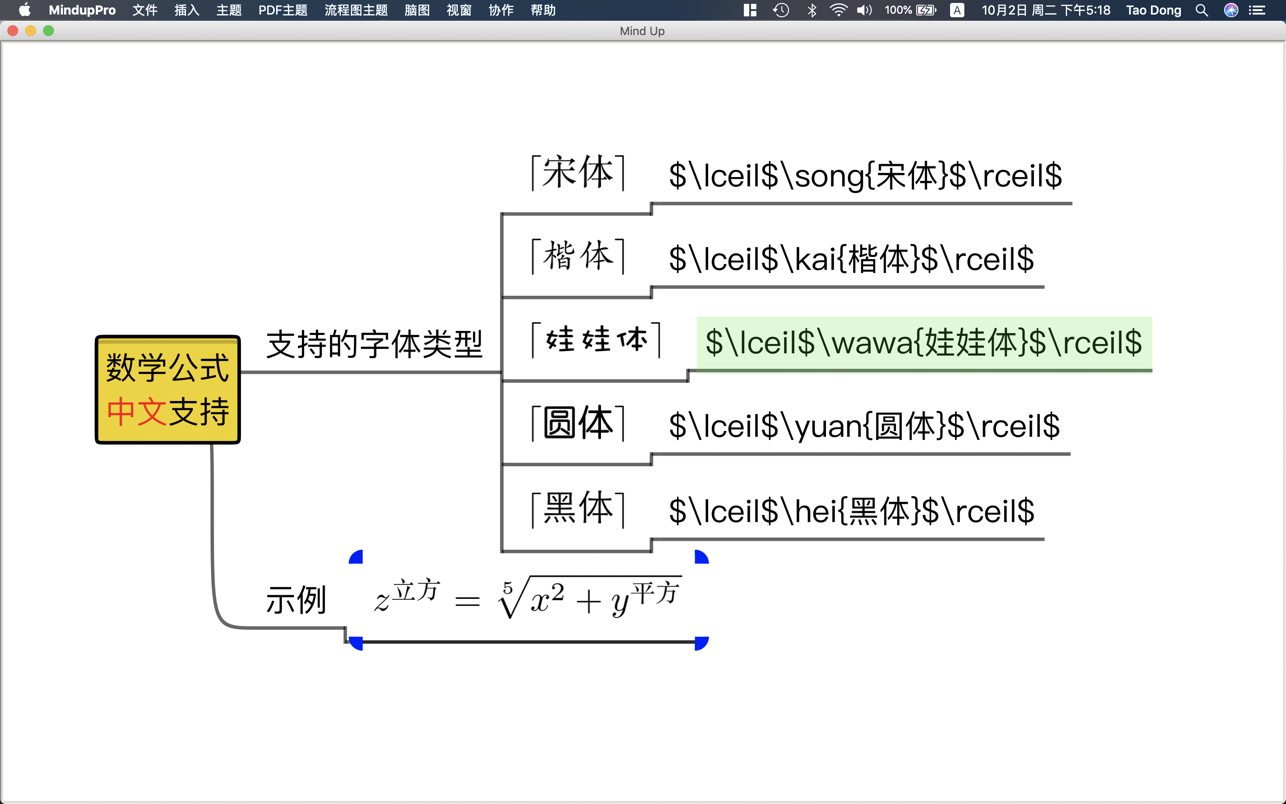This screenshot has height=804, width=1286.
Task: Click the Siri icon
Action: click(x=1231, y=10)
